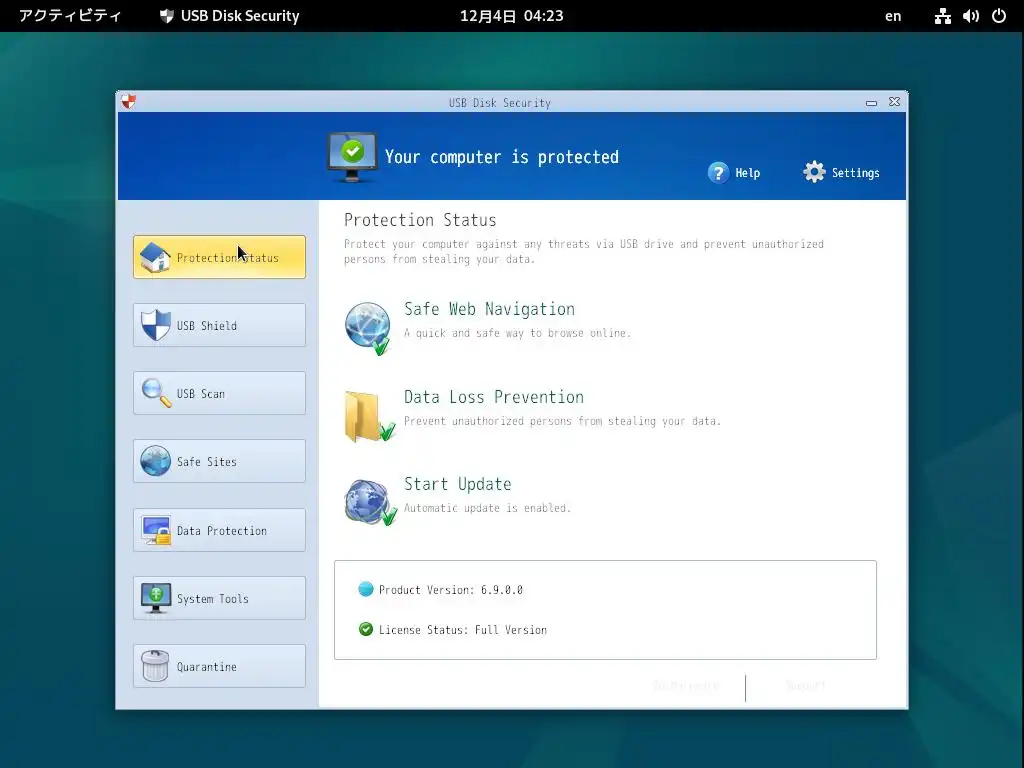The width and height of the screenshot is (1024, 768).
Task: Click the Safe Web Navigation globe icon
Action: 368,328
